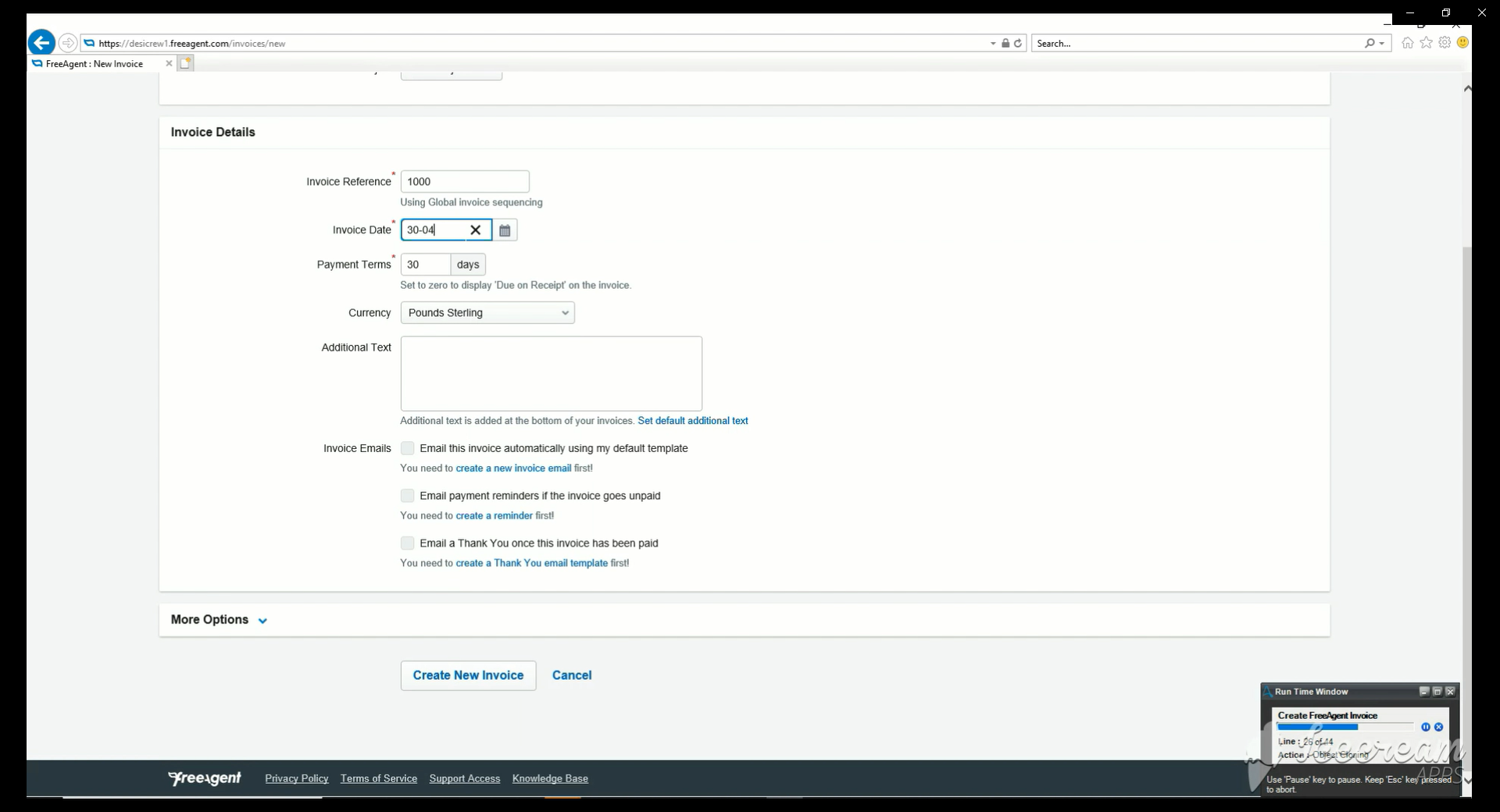The height and width of the screenshot is (812, 1500).
Task: Minimize the Run Time Window
Action: pyautogui.click(x=1424, y=692)
